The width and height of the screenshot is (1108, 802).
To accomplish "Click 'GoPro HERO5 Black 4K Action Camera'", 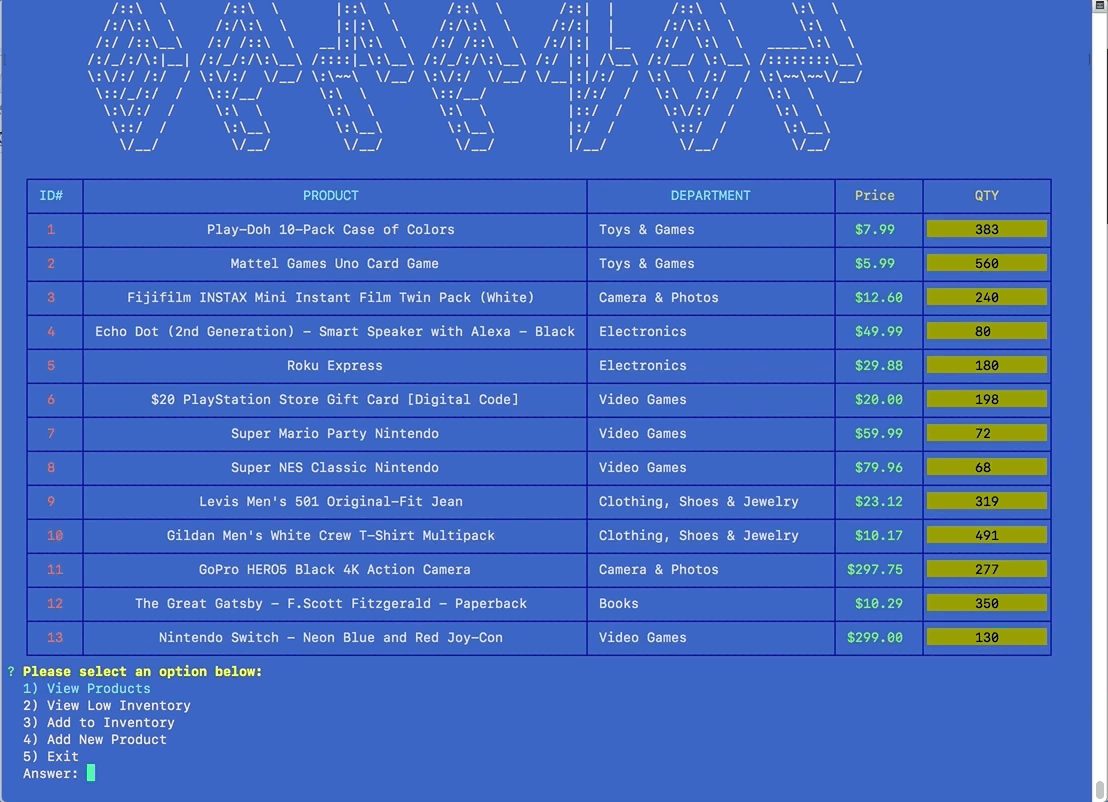I will pyautogui.click(x=334, y=569).
